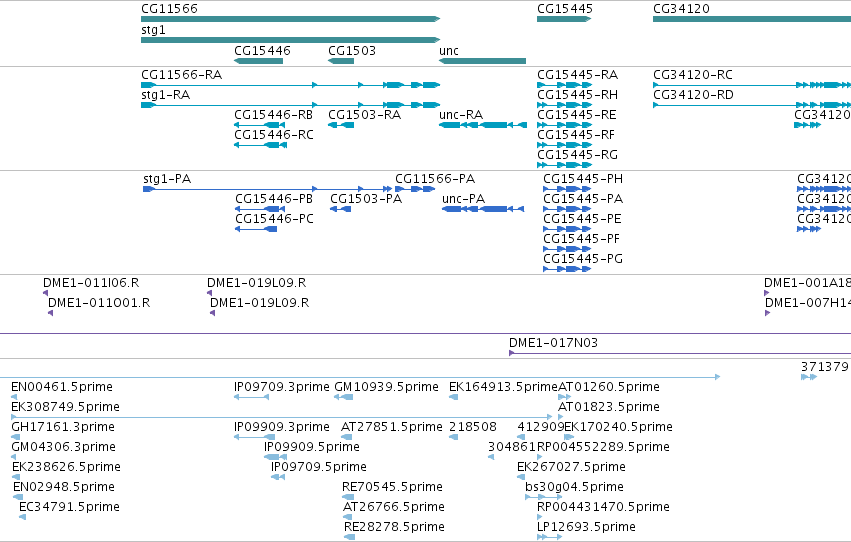This screenshot has height=542, width=851.
Task: Select the CG1503-PA protein label
Action: 366,199
